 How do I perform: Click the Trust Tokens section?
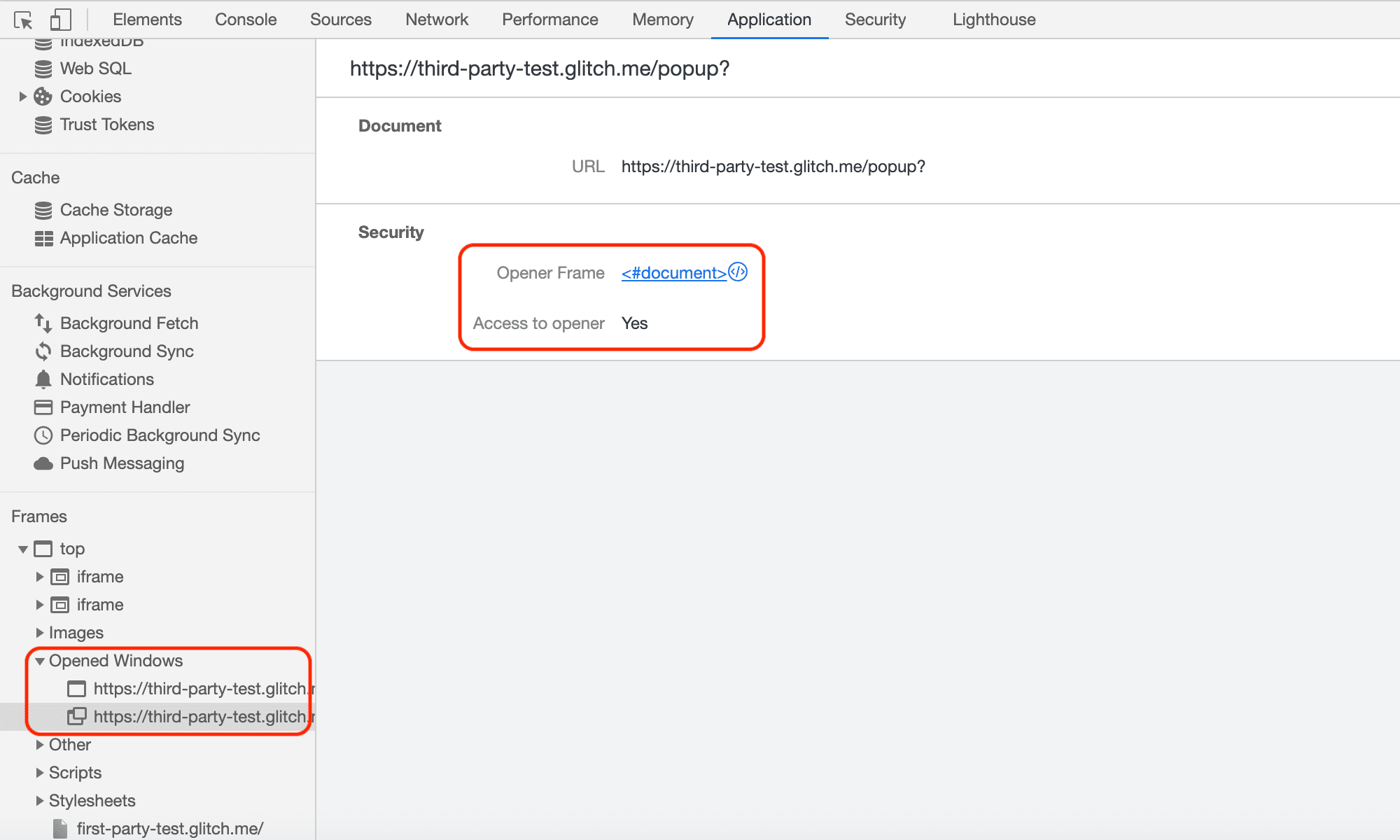coord(107,124)
